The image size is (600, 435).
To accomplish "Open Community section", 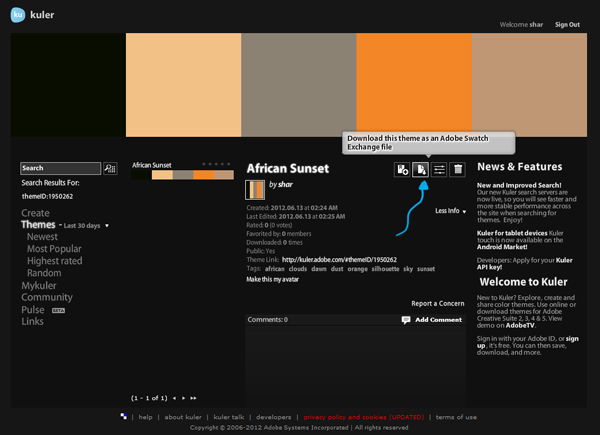I will [x=47, y=297].
